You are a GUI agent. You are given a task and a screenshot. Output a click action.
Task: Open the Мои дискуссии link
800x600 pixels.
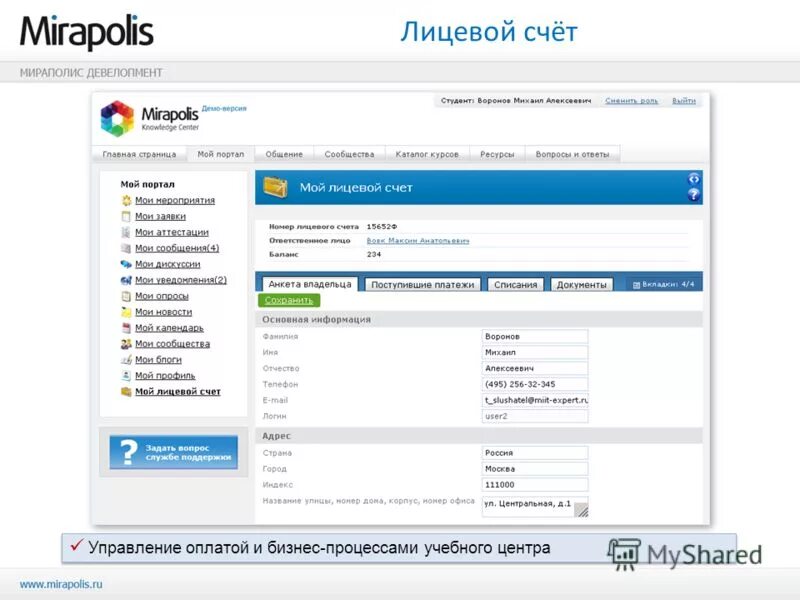point(168,264)
